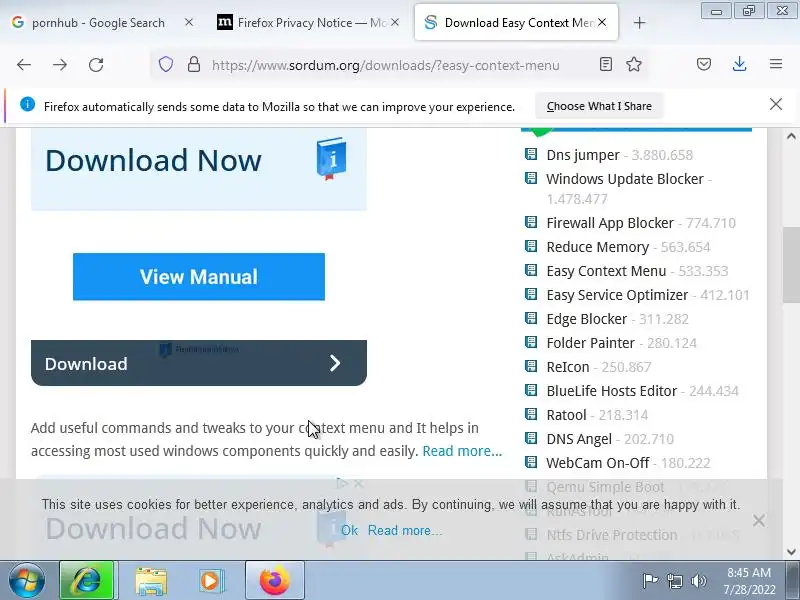Open the Read more… link
The image size is (800, 600).
[462, 451]
